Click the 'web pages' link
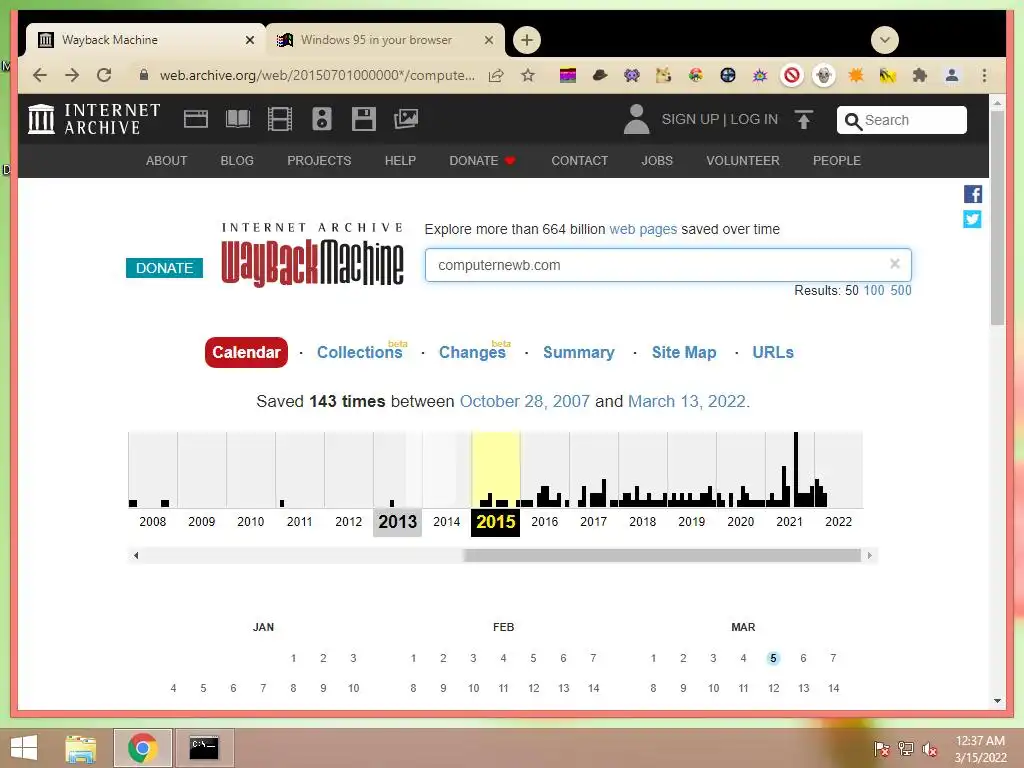This screenshot has width=1024, height=768. click(x=643, y=229)
